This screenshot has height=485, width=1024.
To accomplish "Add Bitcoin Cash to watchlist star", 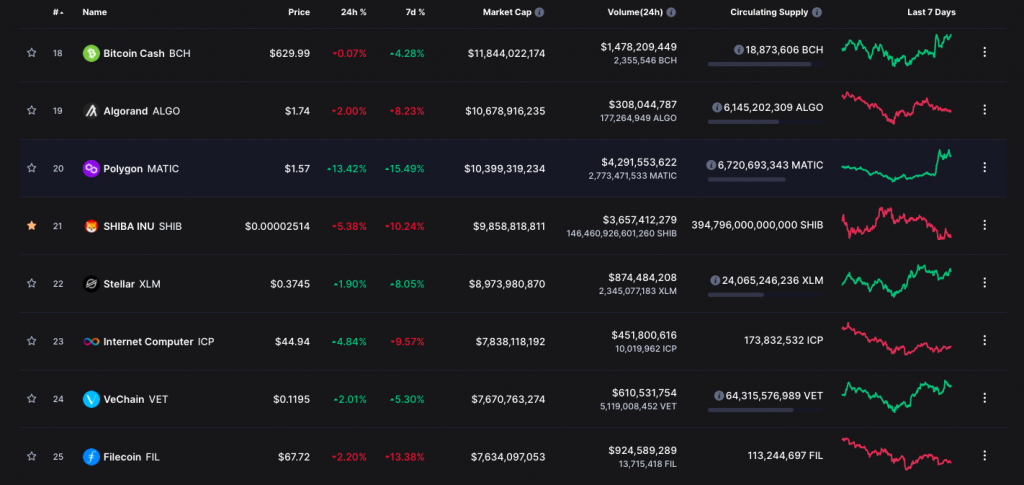I will pos(31,52).
